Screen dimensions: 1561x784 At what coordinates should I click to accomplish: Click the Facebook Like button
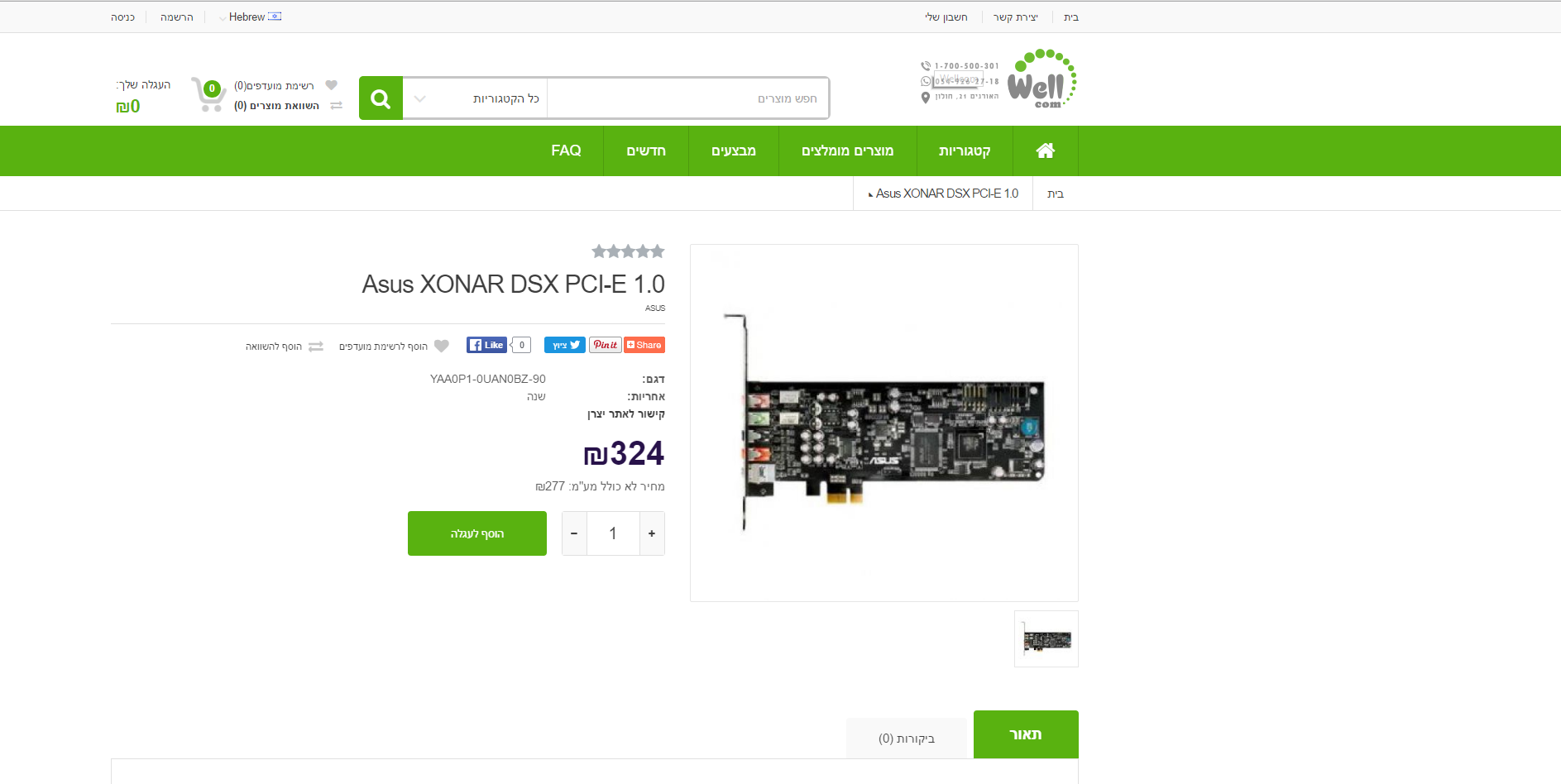pyautogui.click(x=486, y=345)
